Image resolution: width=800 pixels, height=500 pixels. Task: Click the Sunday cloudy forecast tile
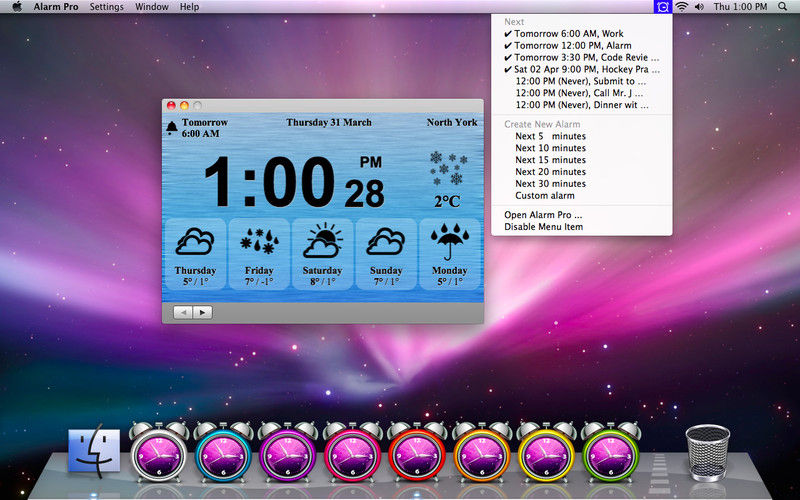click(x=386, y=254)
